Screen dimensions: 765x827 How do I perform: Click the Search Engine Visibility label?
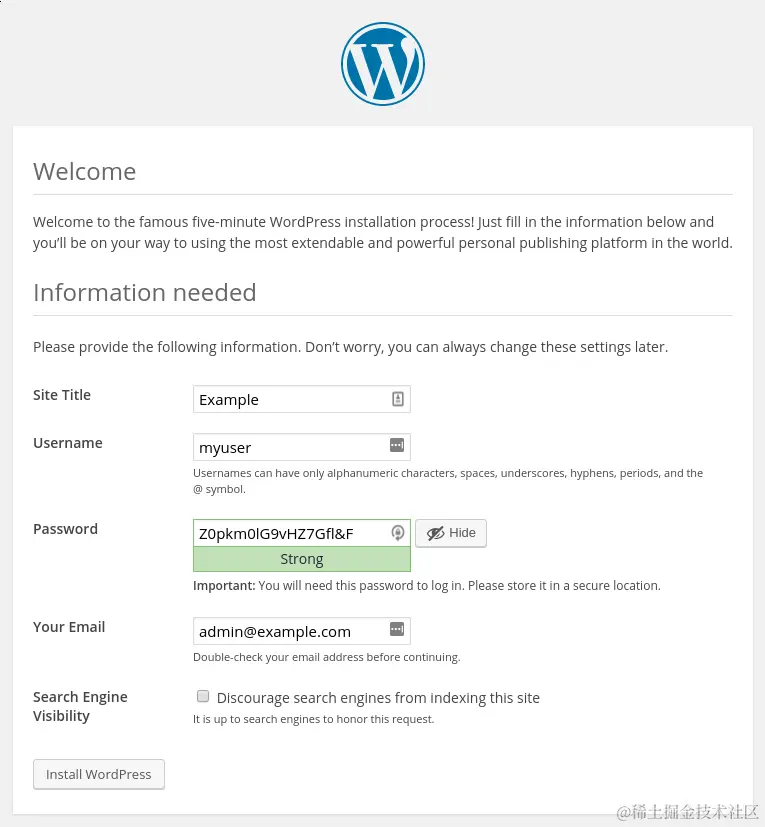[80, 706]
